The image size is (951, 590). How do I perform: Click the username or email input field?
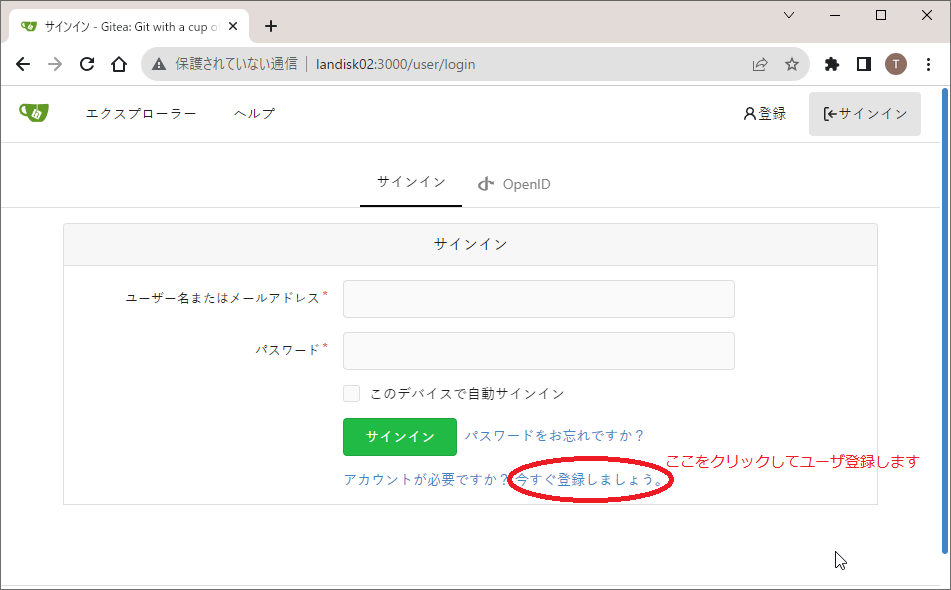click(538, 299)
